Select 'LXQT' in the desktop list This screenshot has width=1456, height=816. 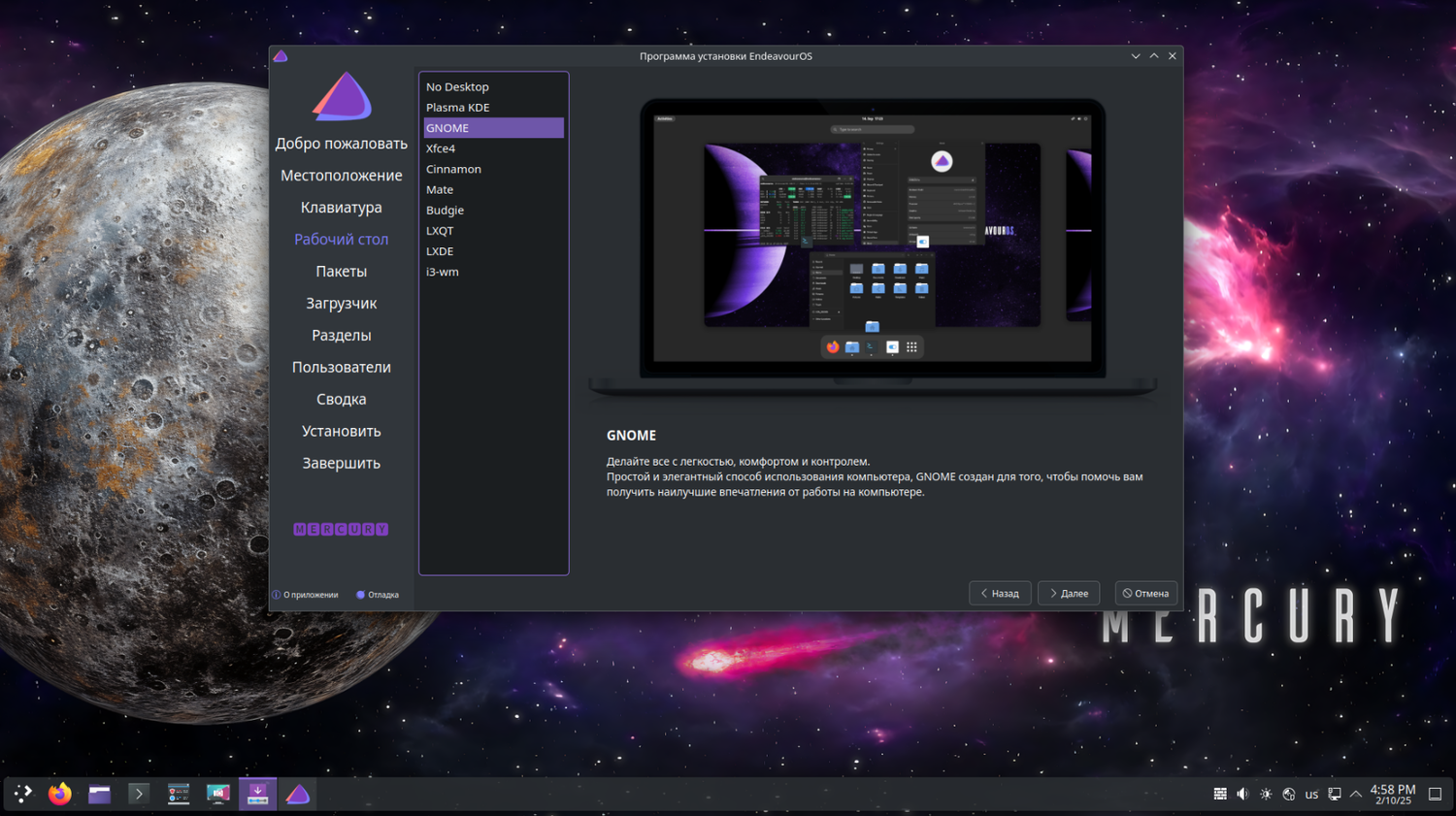pos(494,231)
